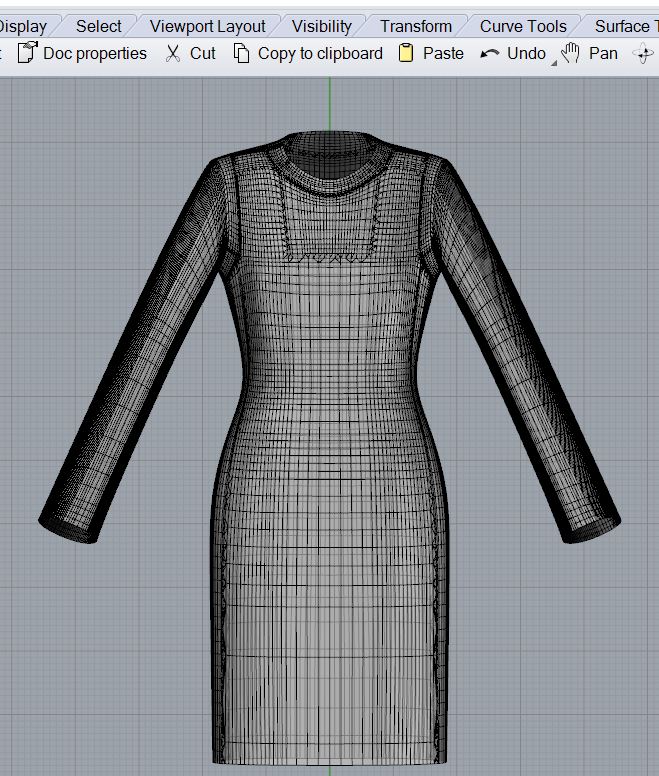Click the Undo label
The height and width of the screenshot is (776, 659).
point(526,53)
